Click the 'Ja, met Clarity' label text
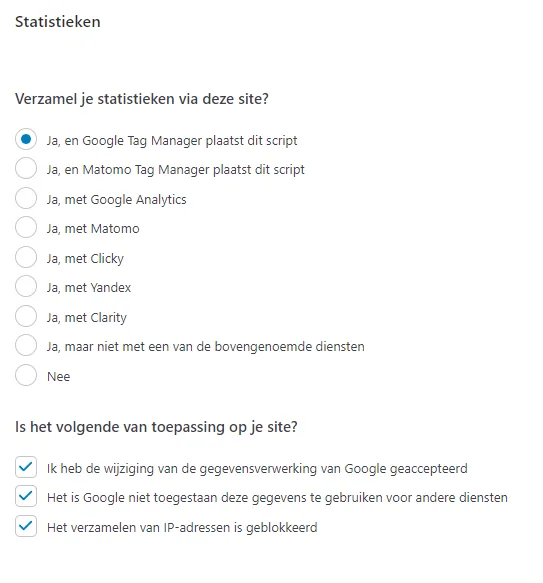This screenshot has width=543, height=583. pos(87,318)
